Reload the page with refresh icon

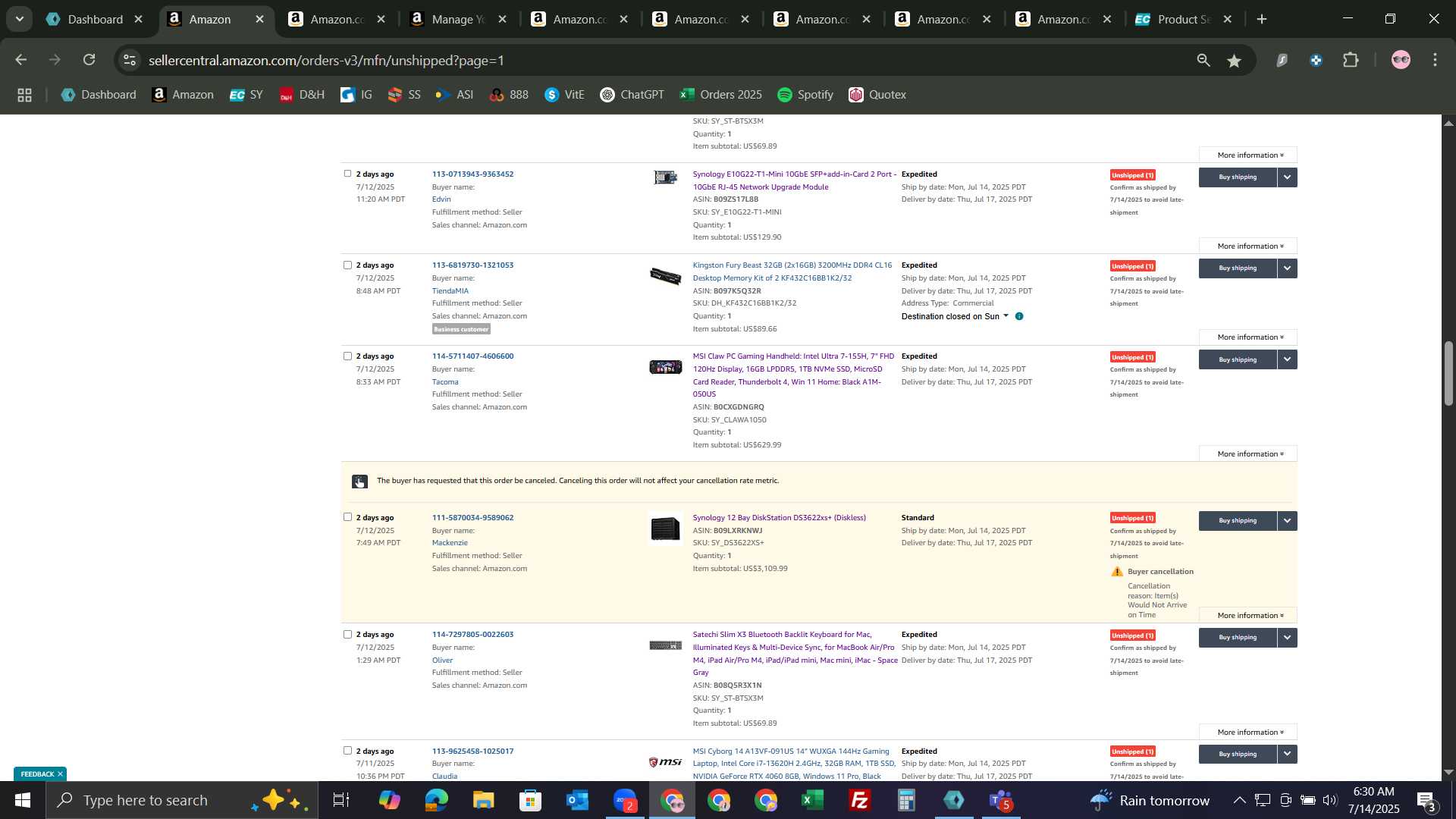click(89, 60)
